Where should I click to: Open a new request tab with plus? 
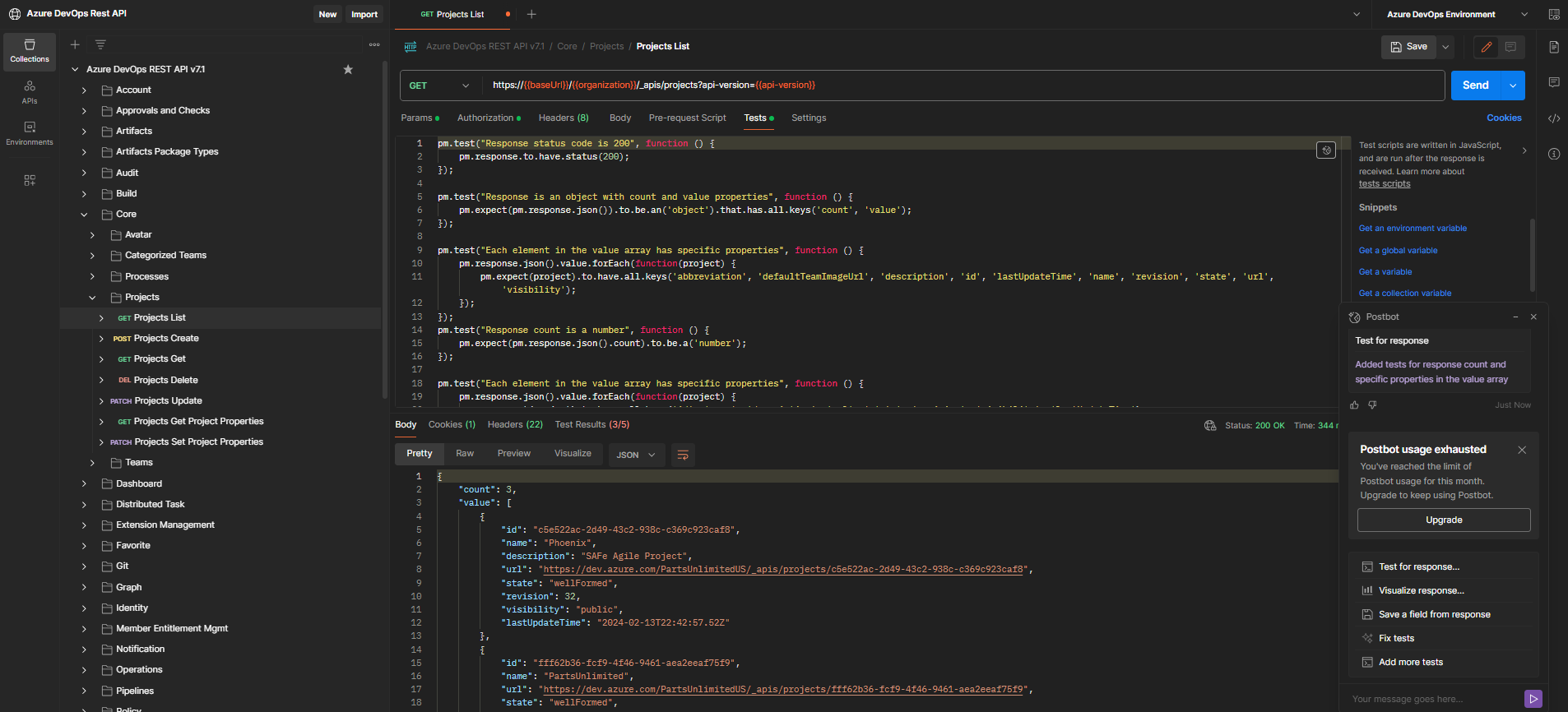coord(531,14)
